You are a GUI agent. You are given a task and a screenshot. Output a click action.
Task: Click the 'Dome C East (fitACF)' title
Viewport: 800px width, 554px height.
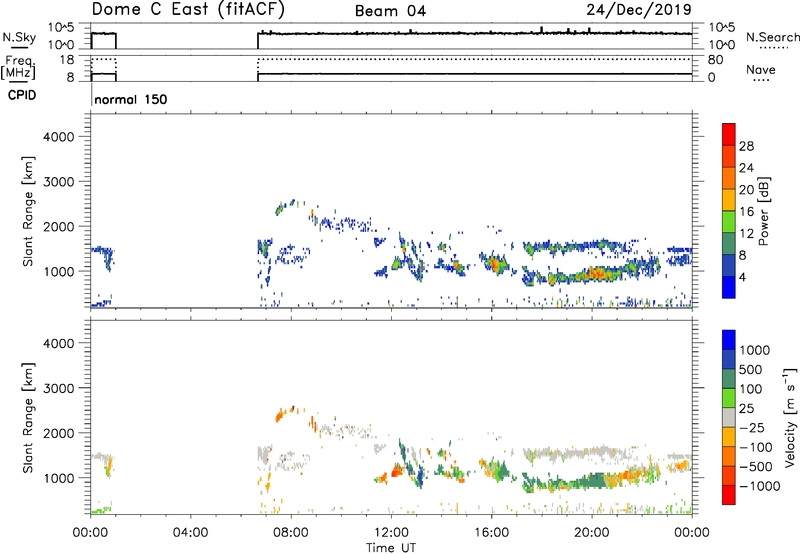coord(188,9)
